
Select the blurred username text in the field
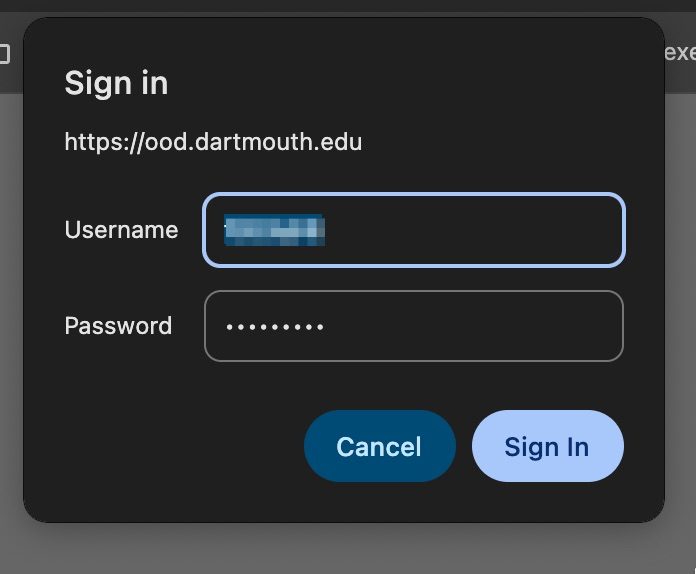tap(274, 230)
